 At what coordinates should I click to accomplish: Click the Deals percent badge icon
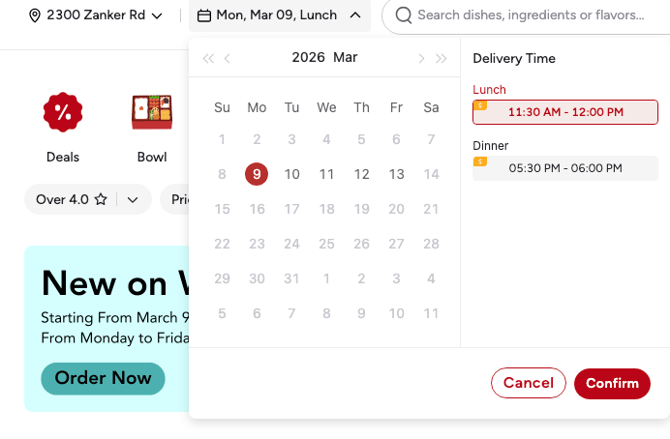pos(62,112)
